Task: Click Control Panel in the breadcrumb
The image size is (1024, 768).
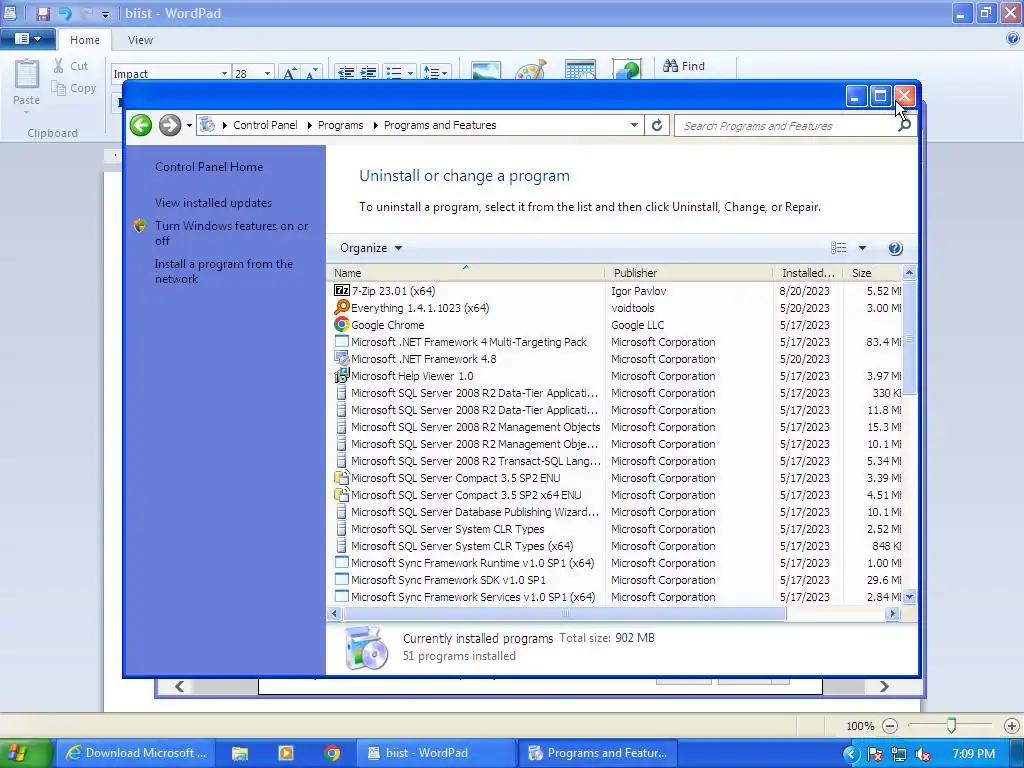Action: tap(265, 125)
